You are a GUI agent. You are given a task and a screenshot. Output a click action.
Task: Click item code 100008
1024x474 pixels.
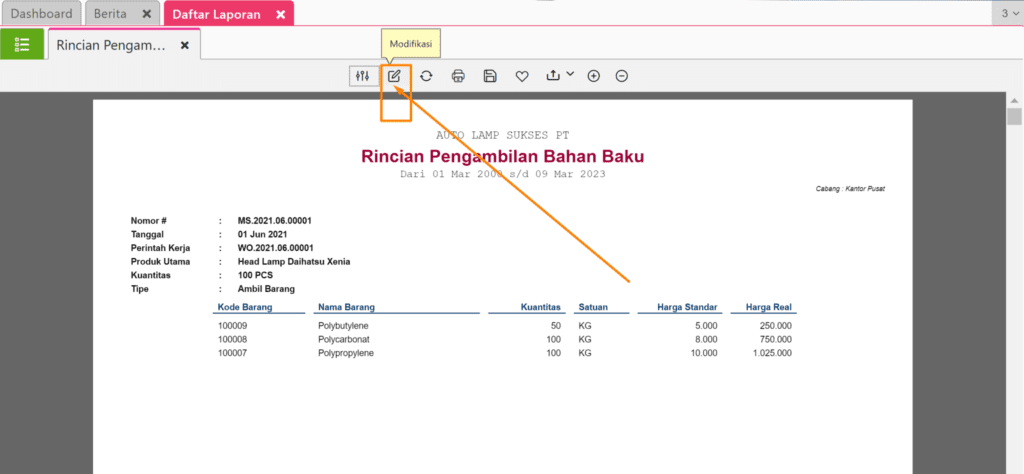(232, 340)
